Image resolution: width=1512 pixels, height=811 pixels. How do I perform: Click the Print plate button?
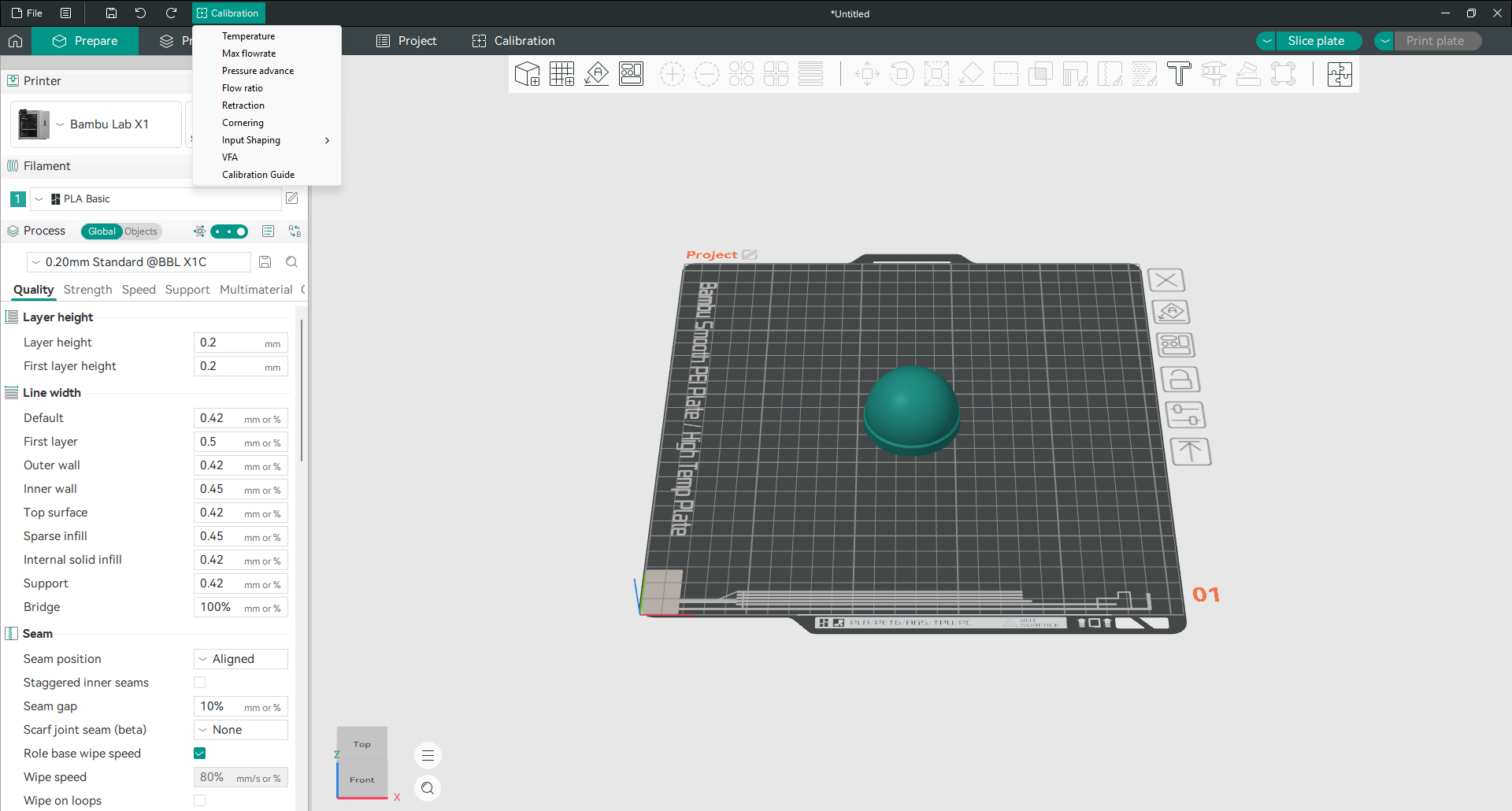click(x=1437, y=41)
